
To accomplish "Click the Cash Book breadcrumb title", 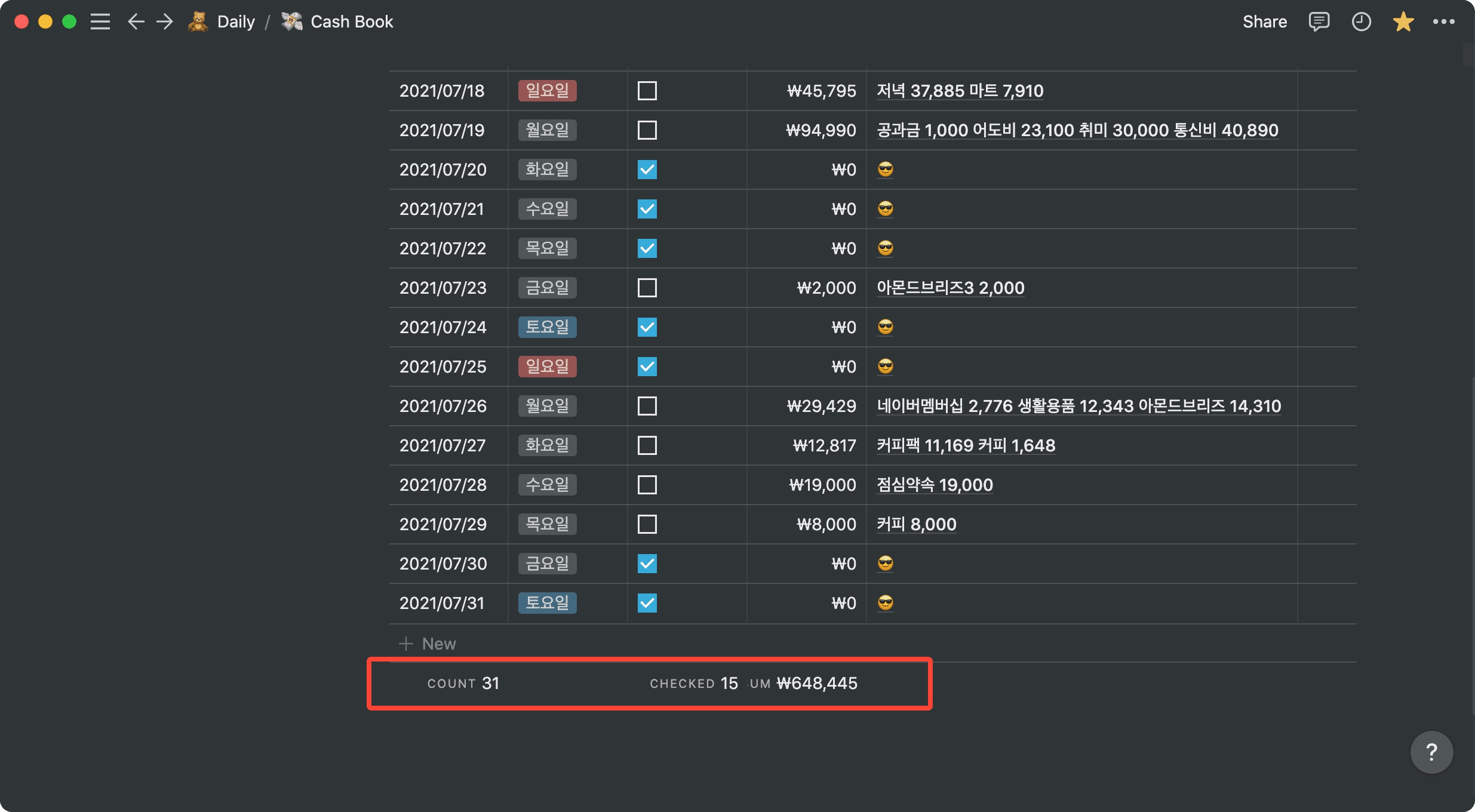I will coord(351,22).
